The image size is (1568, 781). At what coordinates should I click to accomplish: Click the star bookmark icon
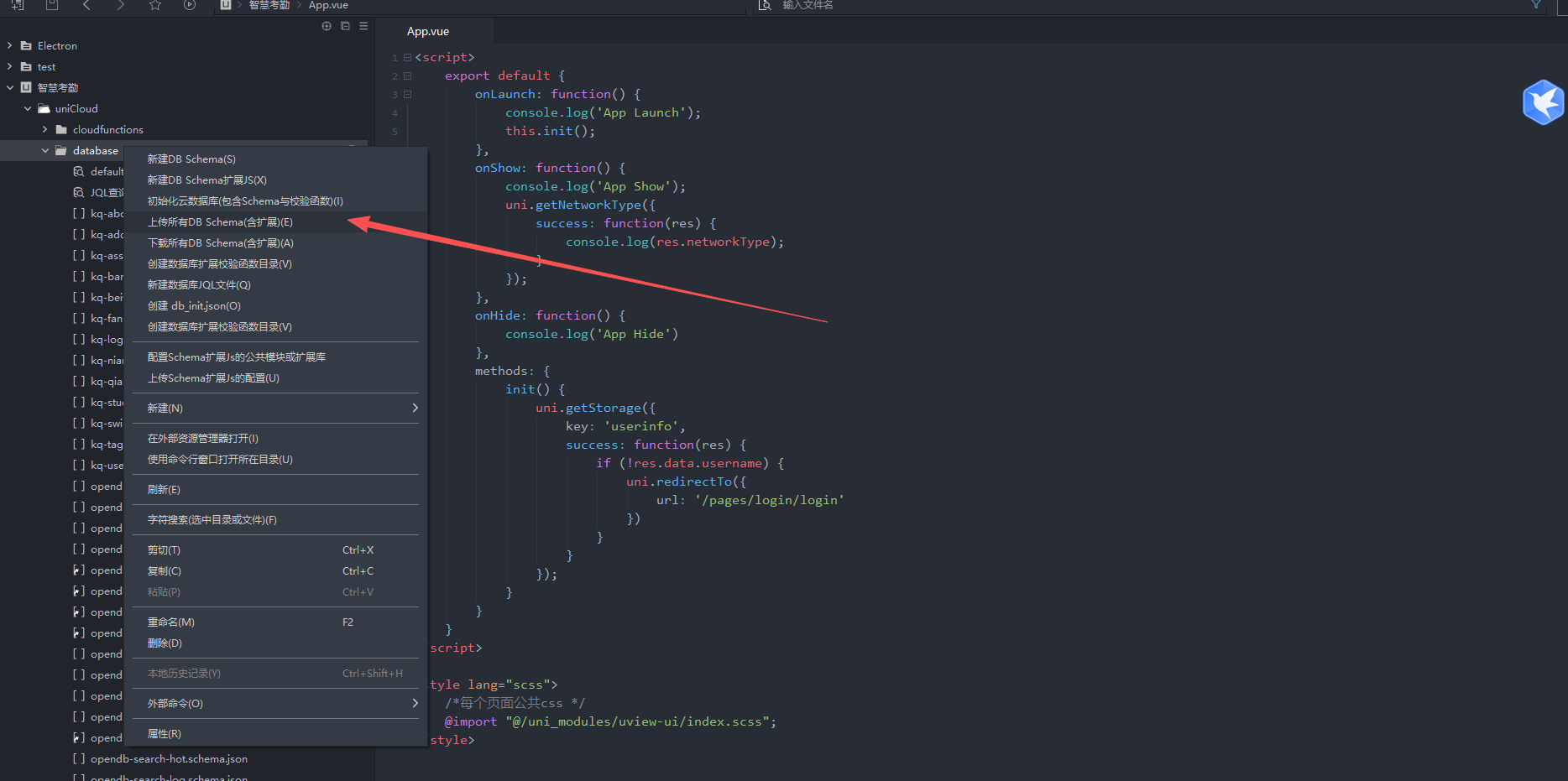(155, 5)
